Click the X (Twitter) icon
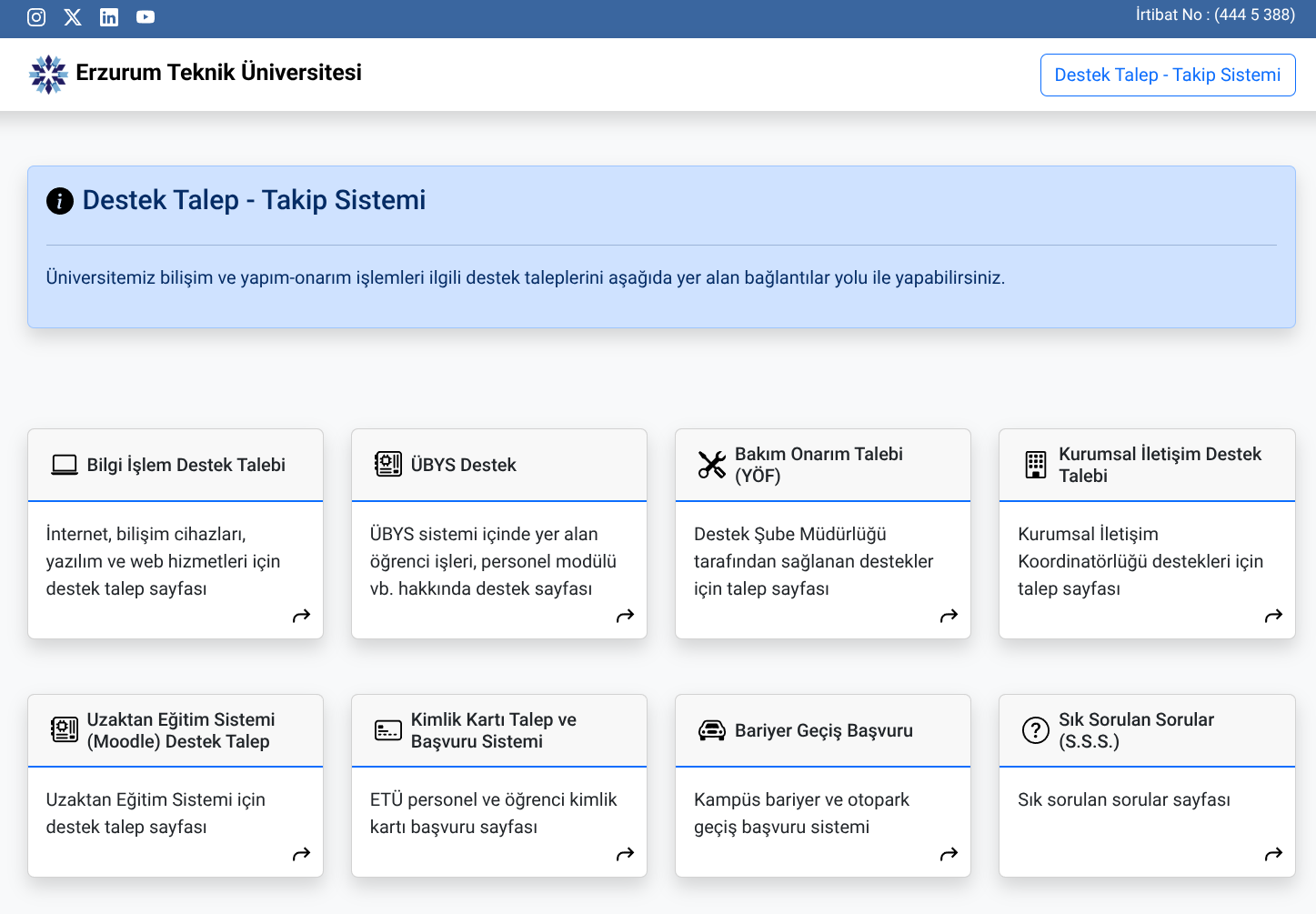The height and width of the screenshot is (914, 1316). click(x=72, y=15)
